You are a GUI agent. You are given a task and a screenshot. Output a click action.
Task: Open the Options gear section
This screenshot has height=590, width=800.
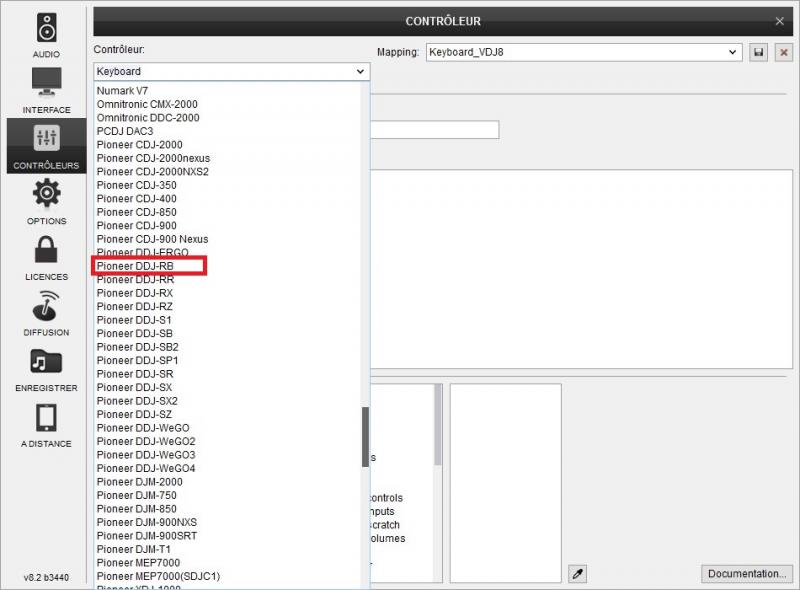(x=46, y=201)
